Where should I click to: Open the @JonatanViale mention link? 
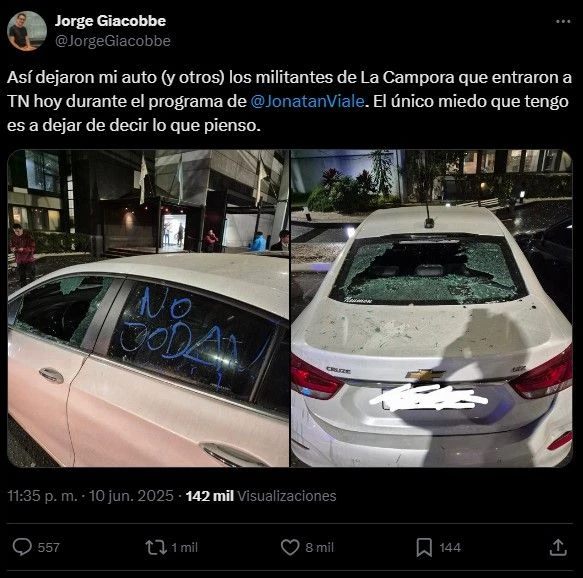[307, 101]
